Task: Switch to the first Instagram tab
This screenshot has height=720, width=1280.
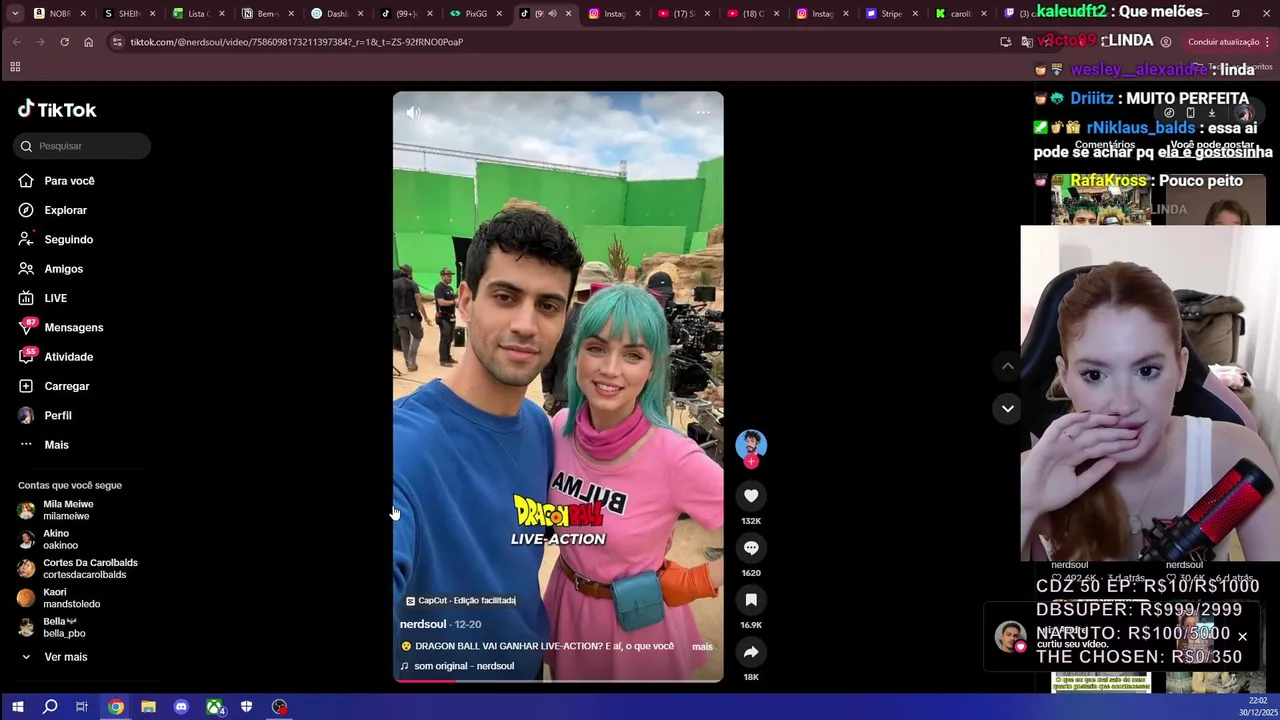Action: (612, 14)
